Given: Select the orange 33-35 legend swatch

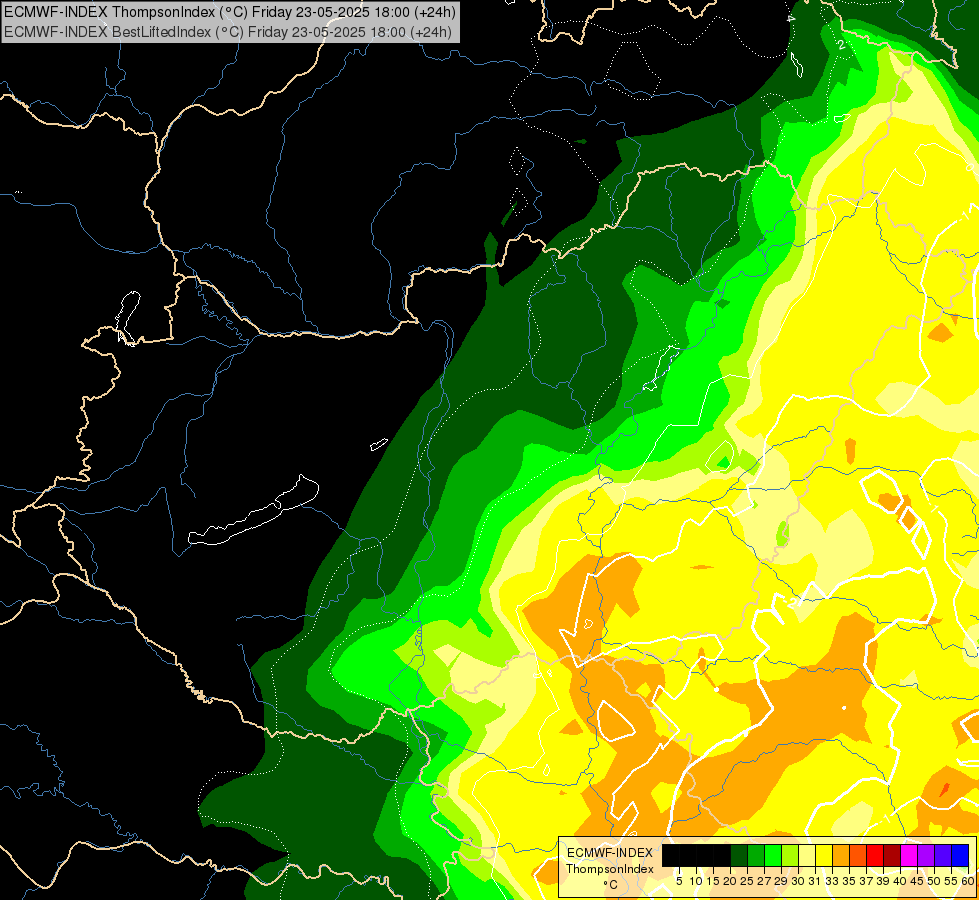Looking at the screenshot, I should 841,855.
